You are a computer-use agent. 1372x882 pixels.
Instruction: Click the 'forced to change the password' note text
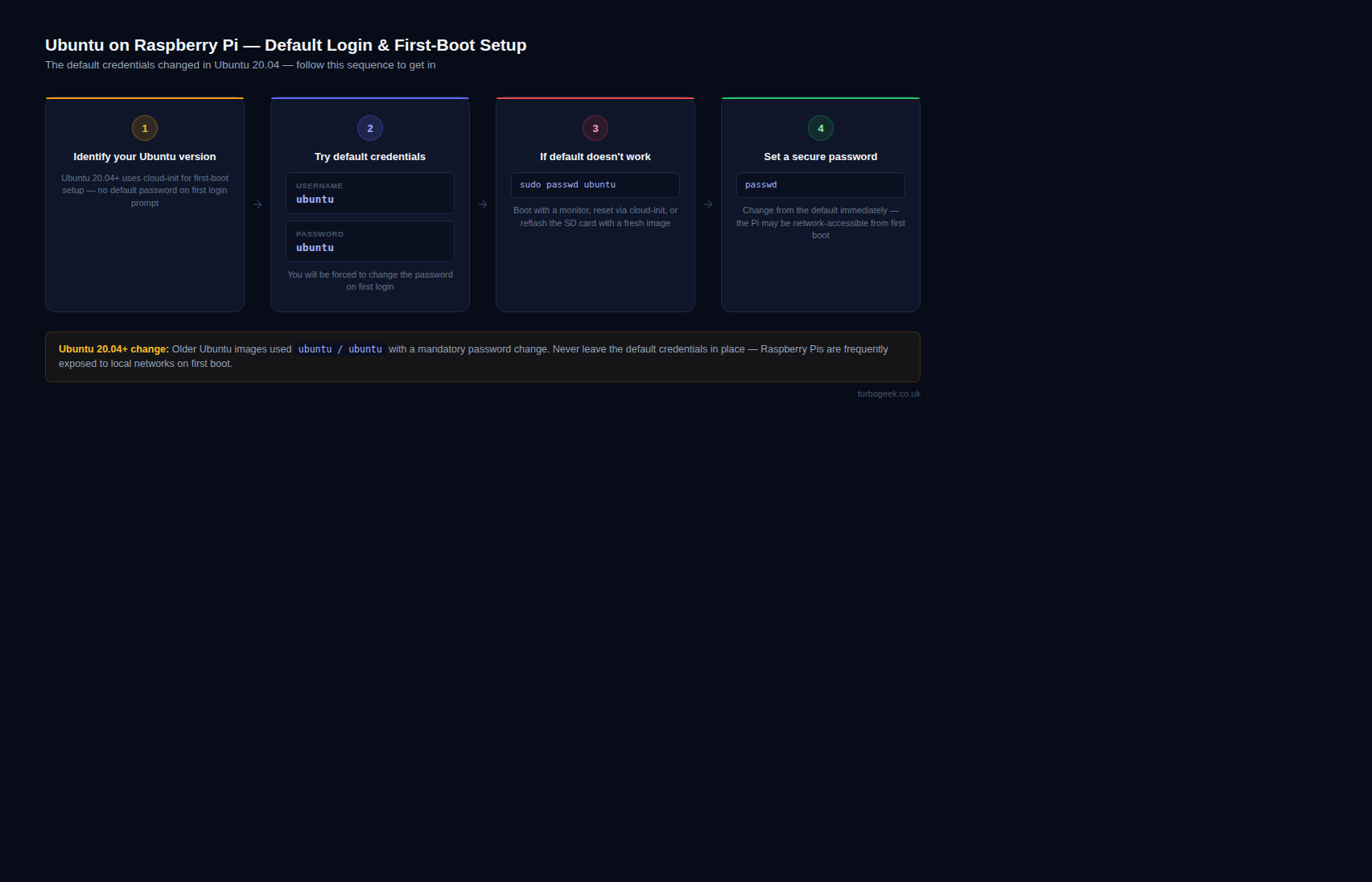click(370, 281)
